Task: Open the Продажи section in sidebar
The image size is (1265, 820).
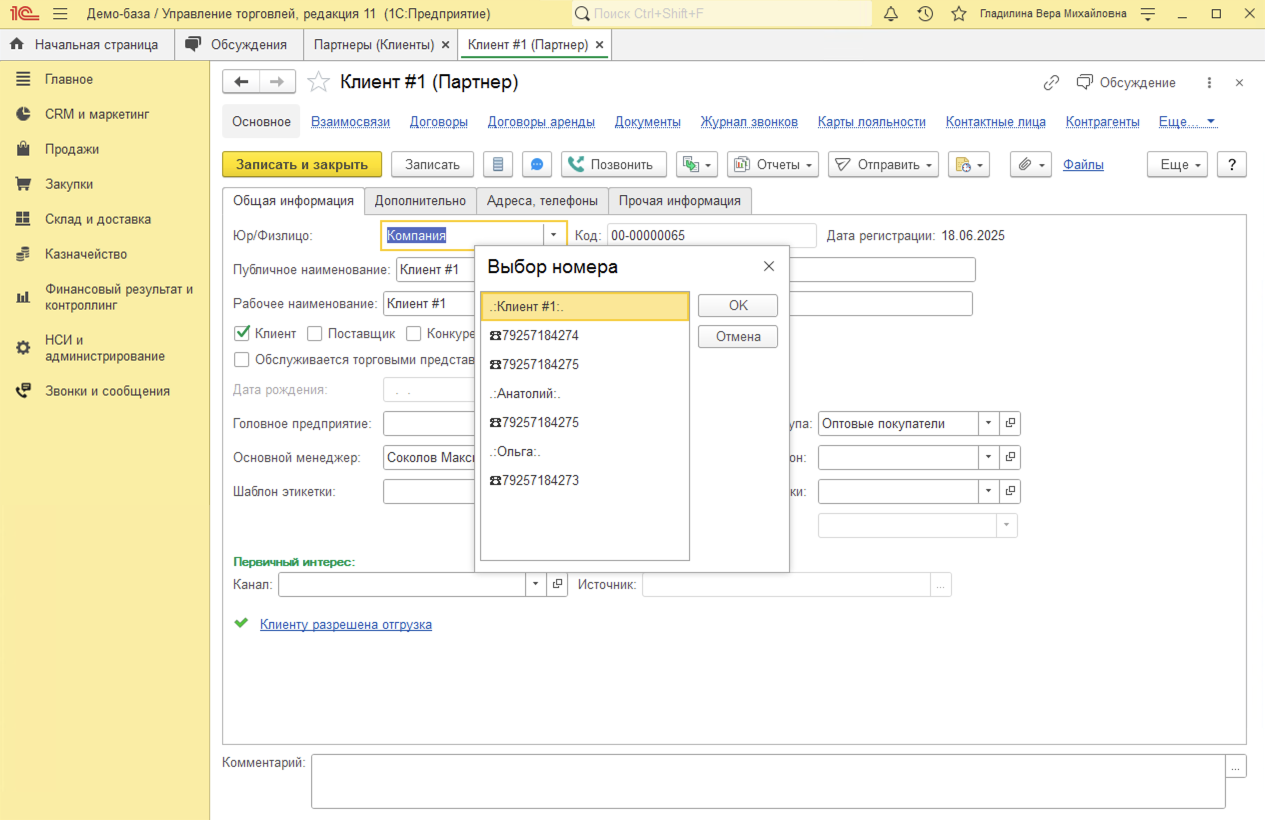Action: click(72, 149)
